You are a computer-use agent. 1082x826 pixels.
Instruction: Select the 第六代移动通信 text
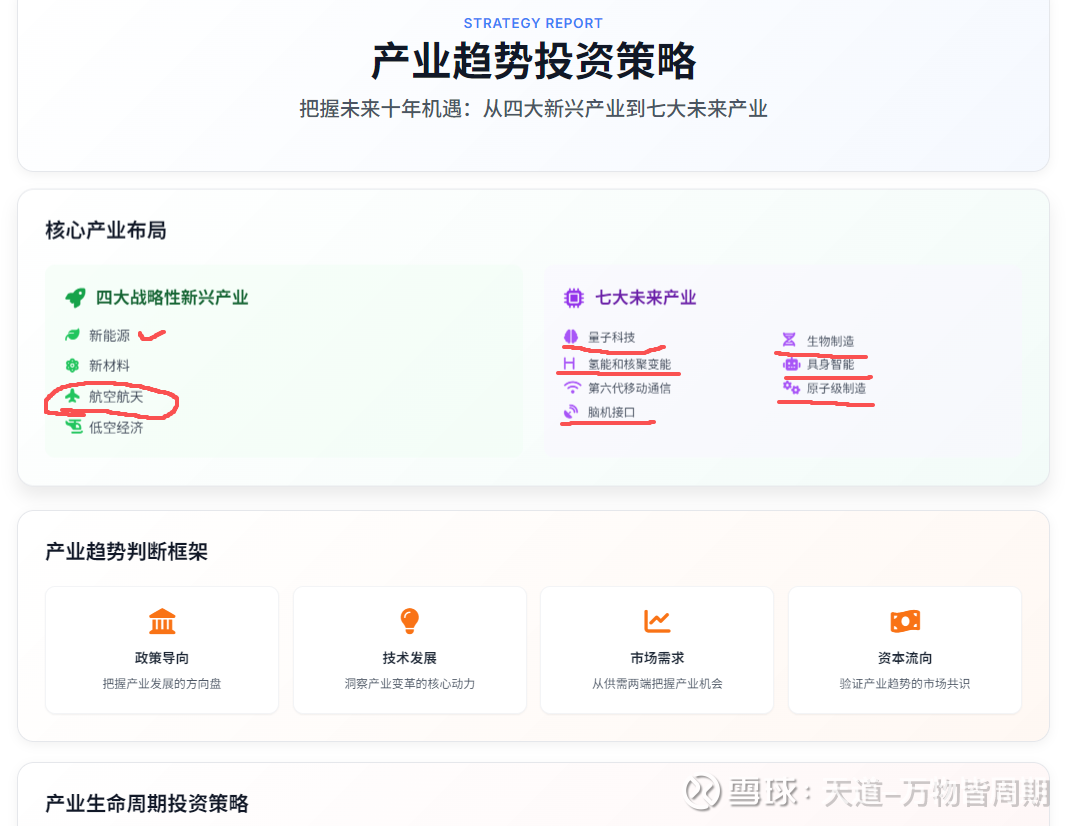point(629,389)
